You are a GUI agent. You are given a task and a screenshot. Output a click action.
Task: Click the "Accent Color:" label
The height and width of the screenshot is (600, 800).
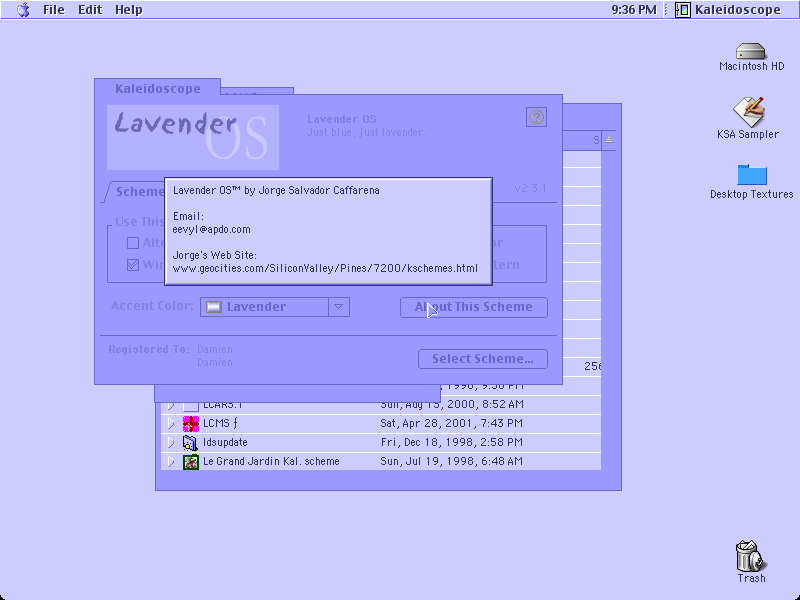152,306
